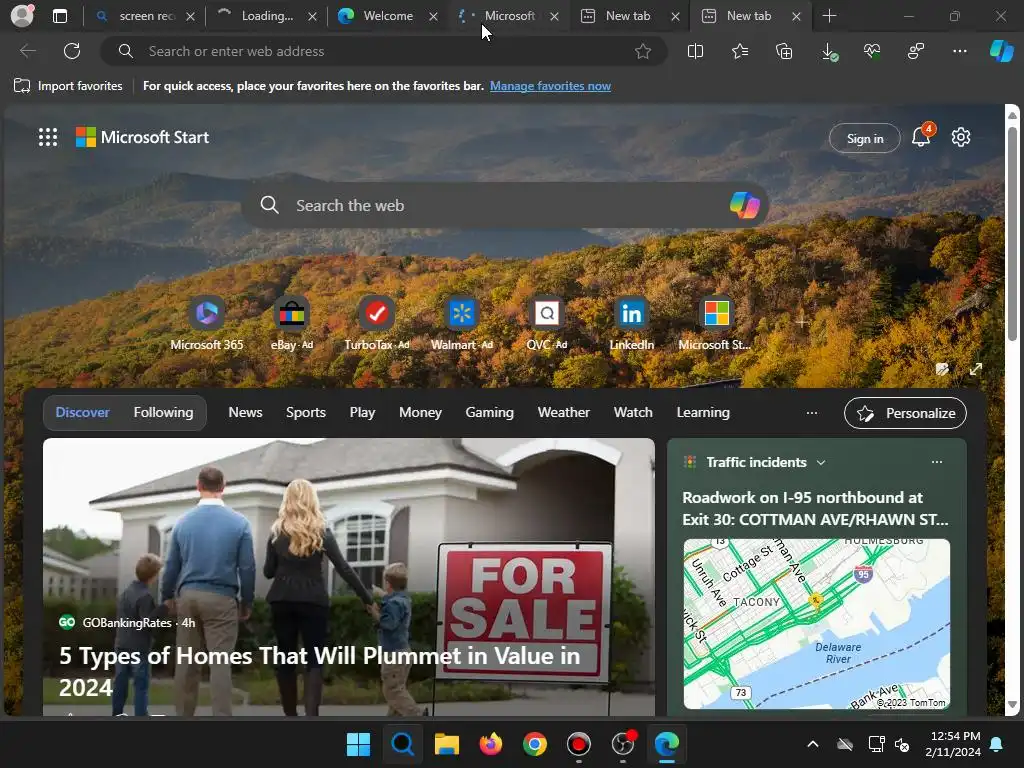Image resolution: width=1024 pixels, height=768 pixels.
Task: Focus the Search the web box
Action: (505, 205)
